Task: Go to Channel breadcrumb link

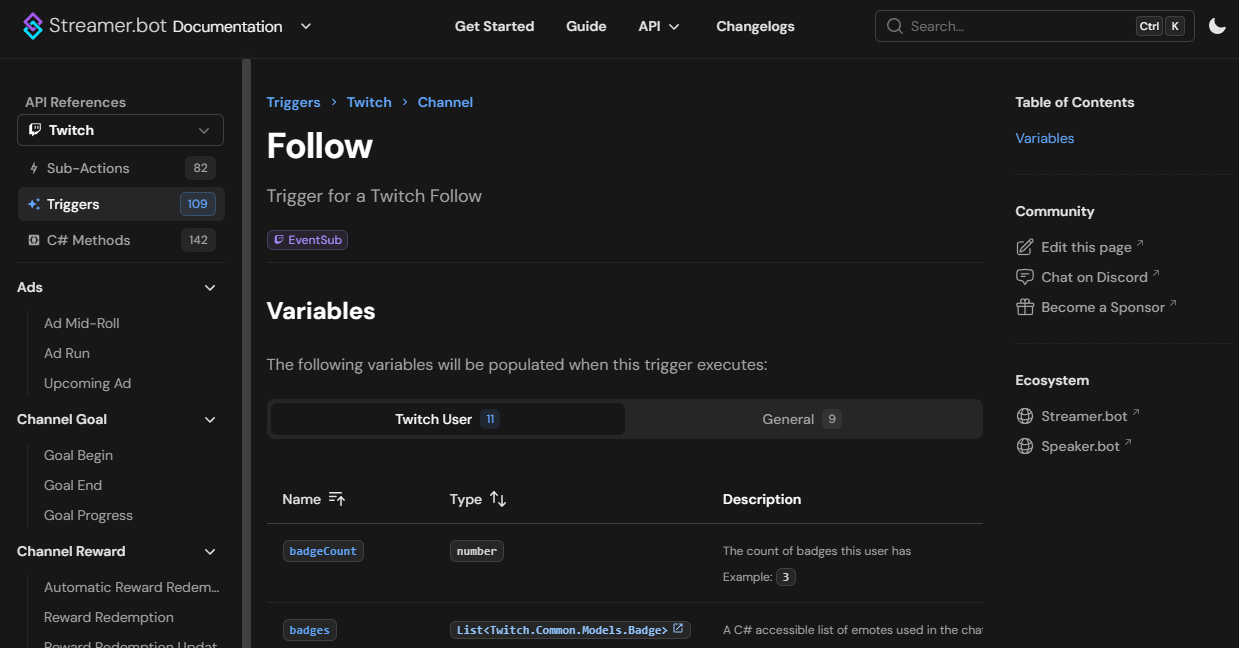Action: click(445, 102)
